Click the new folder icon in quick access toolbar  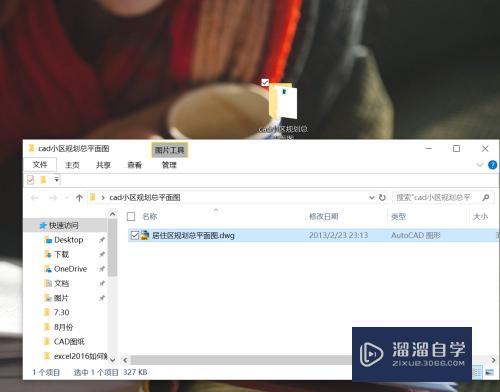click(x=43, y=180)
